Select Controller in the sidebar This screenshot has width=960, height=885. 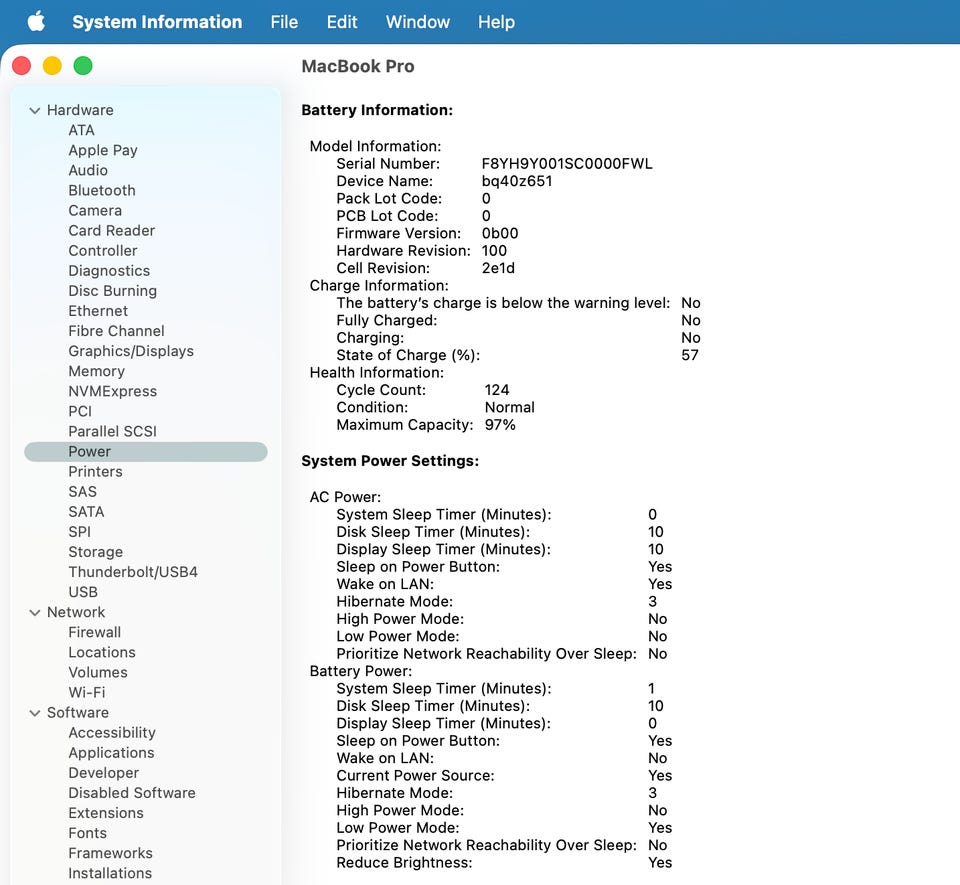click(x=103, y=251)
